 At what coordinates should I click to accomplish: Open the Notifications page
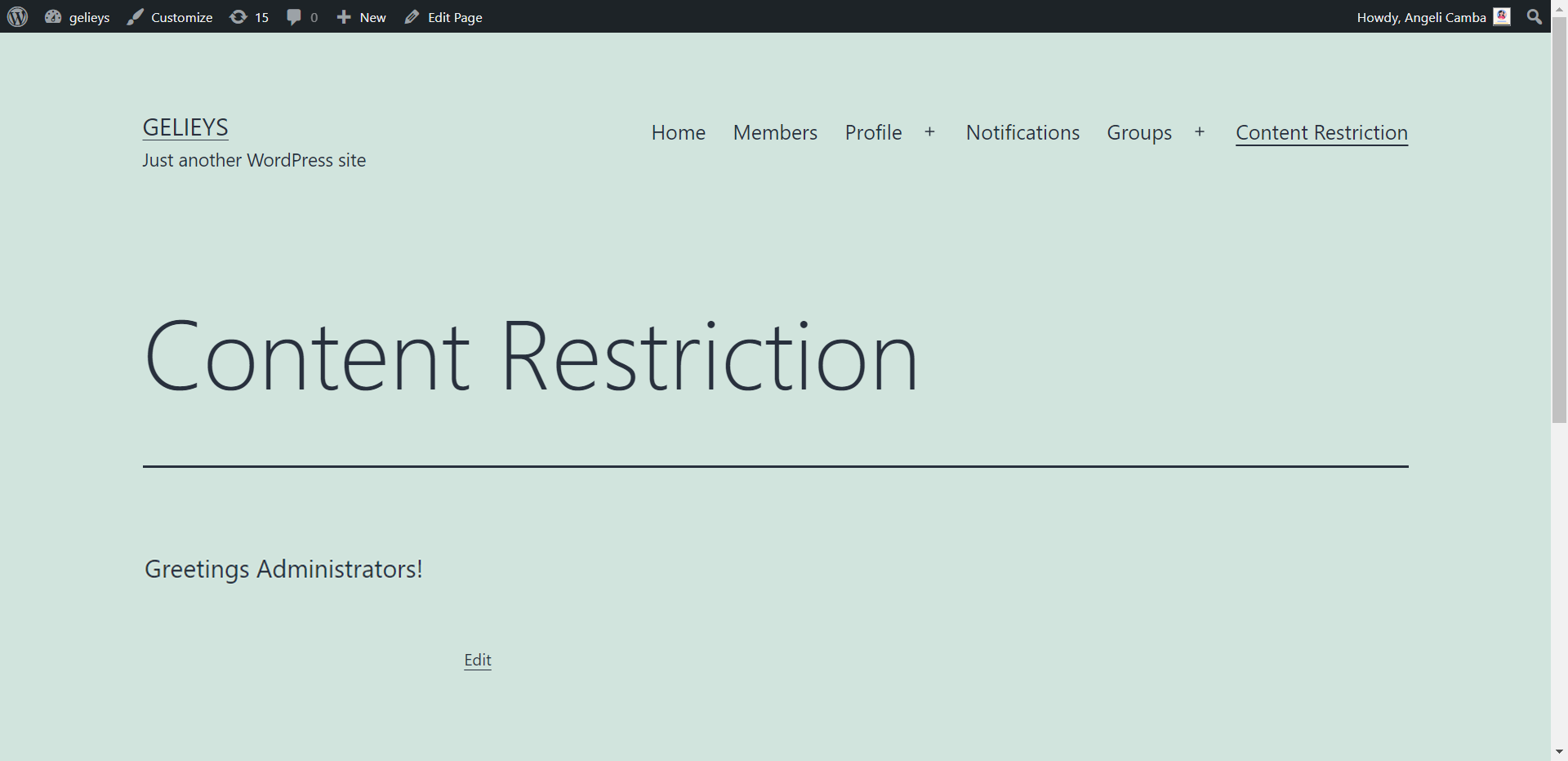(x=1022, y=132)
